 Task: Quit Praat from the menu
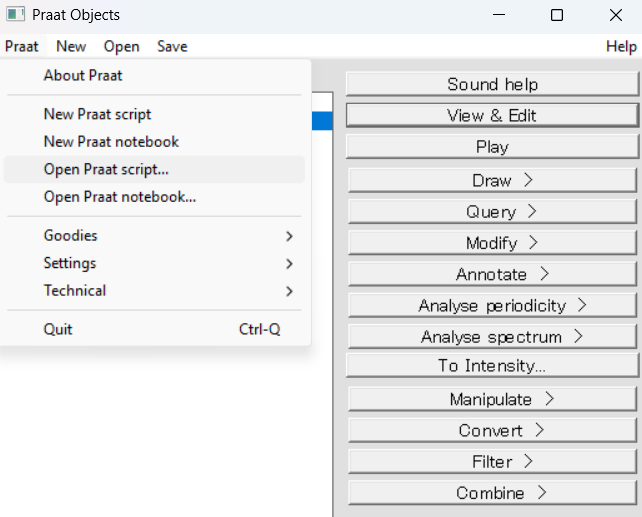(x=154, y=330)
